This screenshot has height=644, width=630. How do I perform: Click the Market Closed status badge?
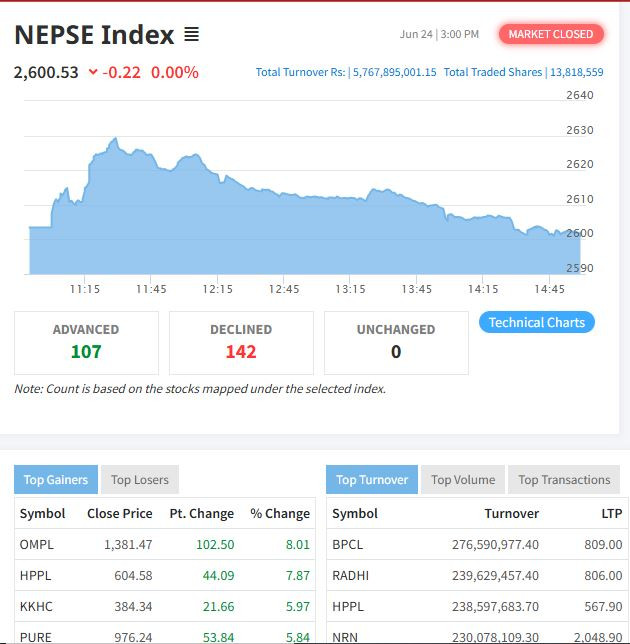coord(550,34)
